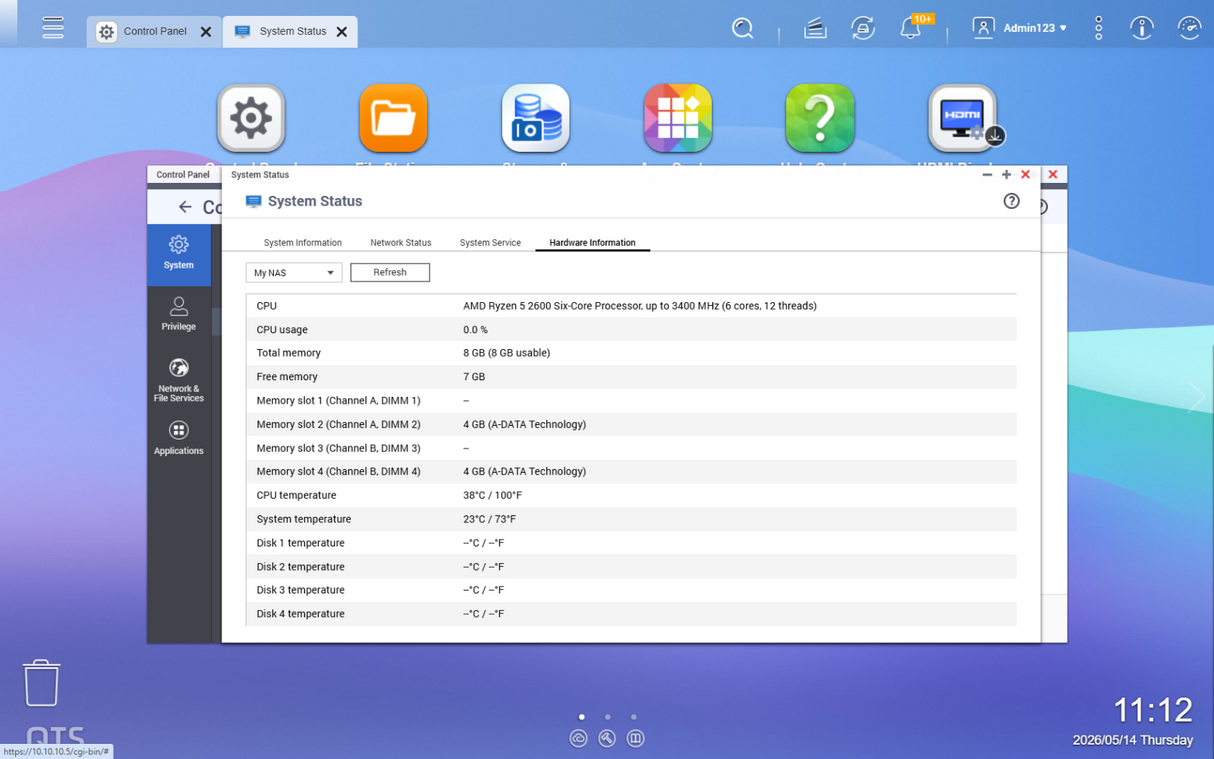Click the middle utility icon in bottom dock
This screenshot has height=759, width=1214.
(x=607, y=738)
